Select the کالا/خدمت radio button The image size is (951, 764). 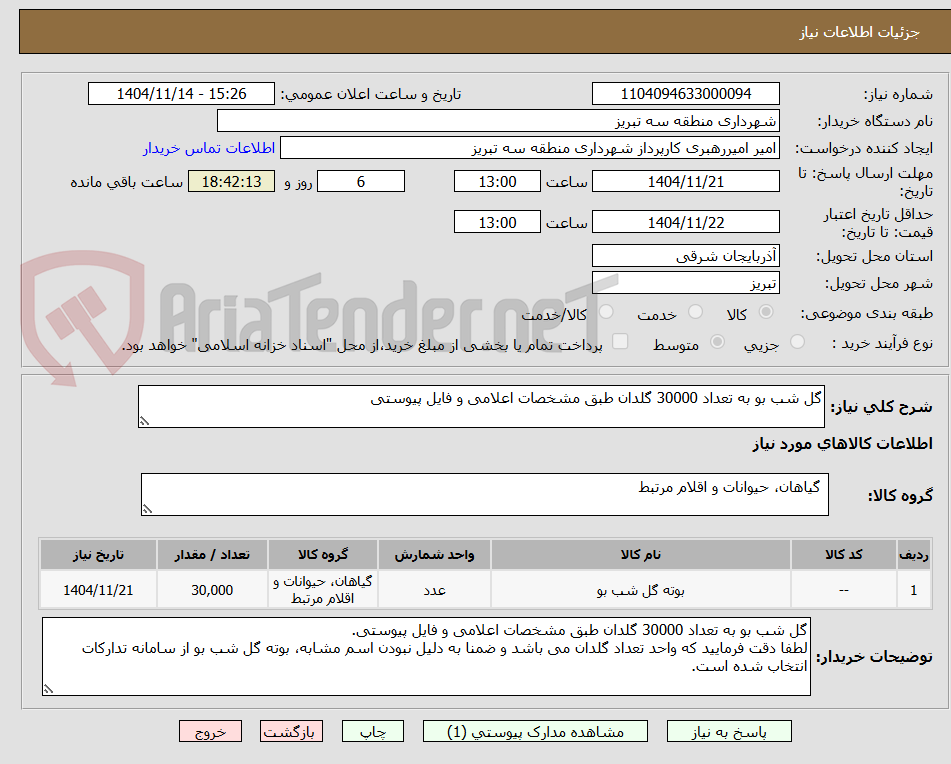(606, 312)
